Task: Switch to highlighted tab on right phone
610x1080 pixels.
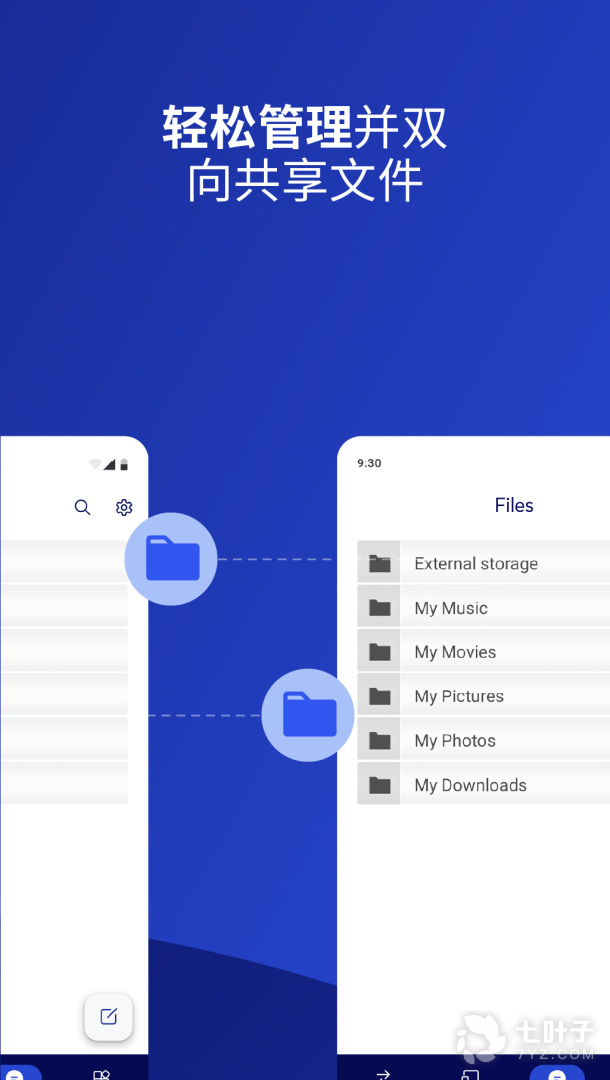Action: 557,1074
